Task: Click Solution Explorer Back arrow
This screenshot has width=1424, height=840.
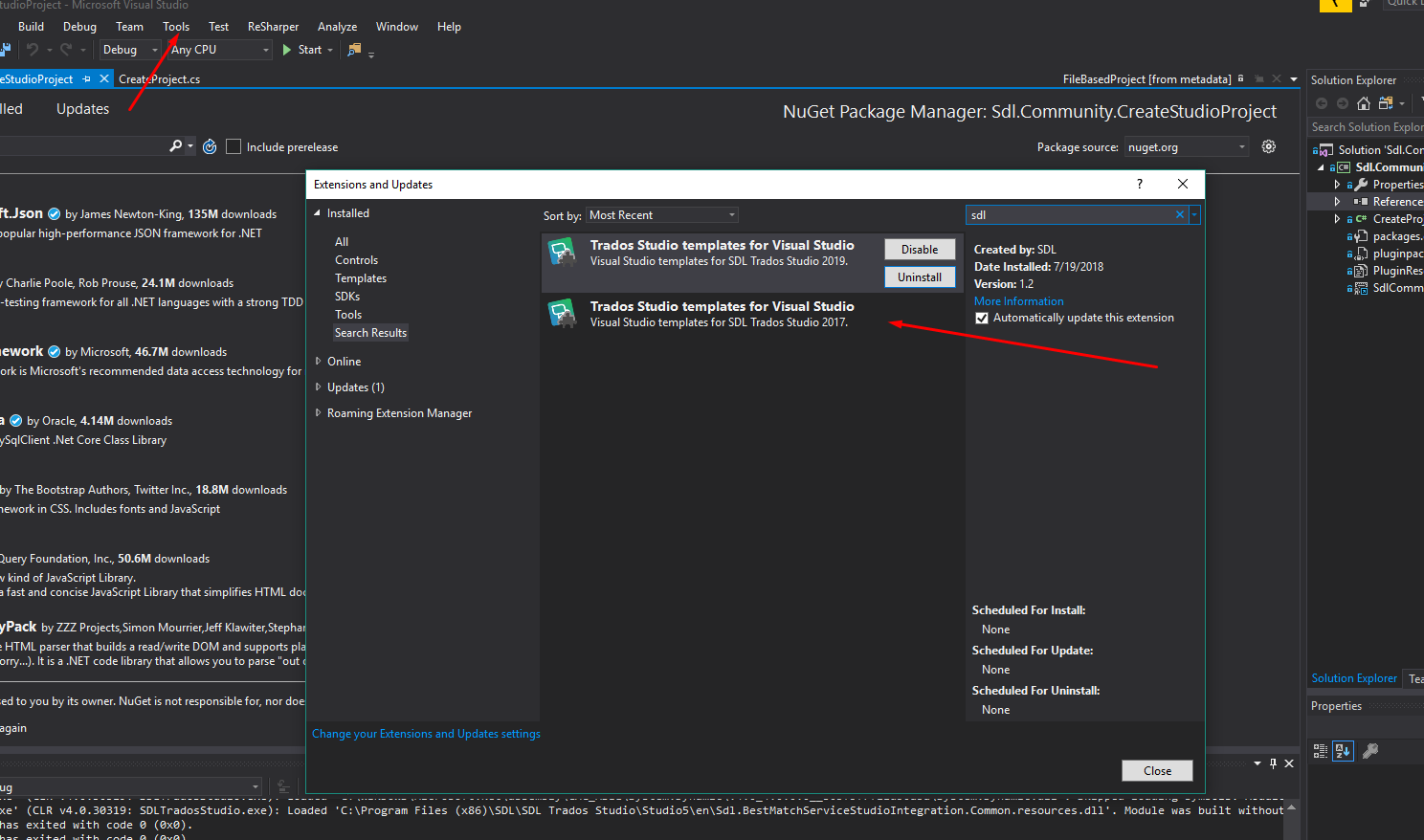Action: pos(1322,103)
